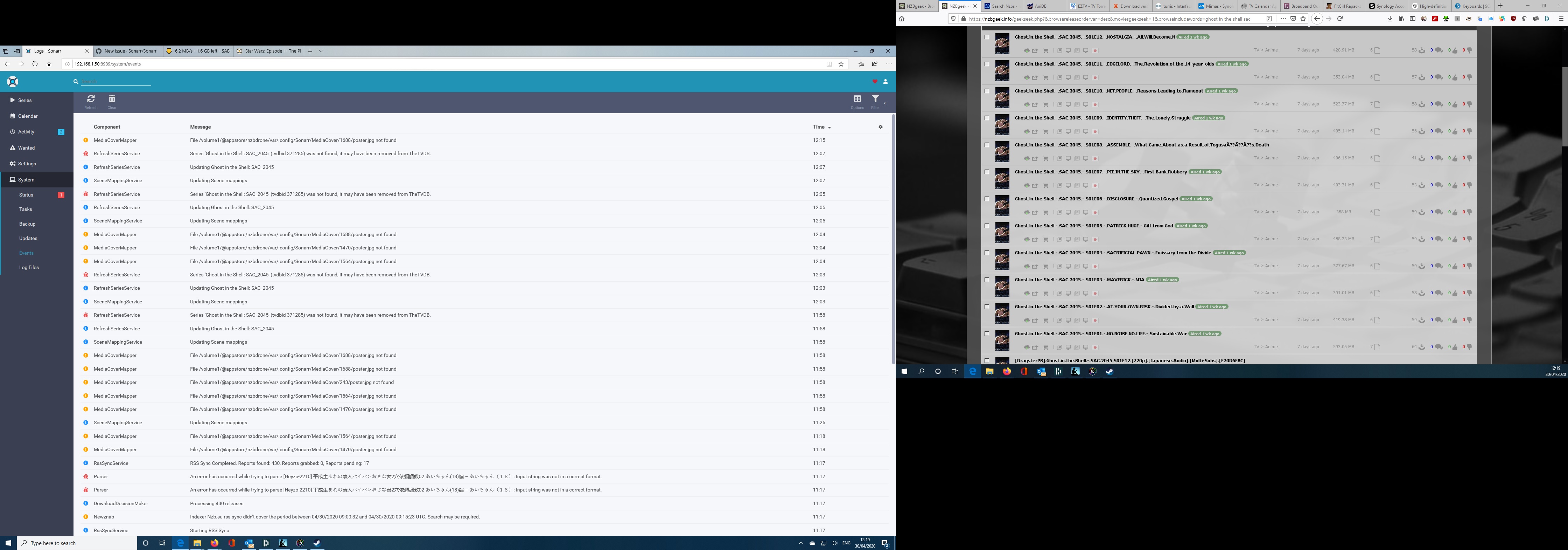Screen dimensions: 1568x550
Task: Clear the event log using trash icon
Action: [112, 101]
